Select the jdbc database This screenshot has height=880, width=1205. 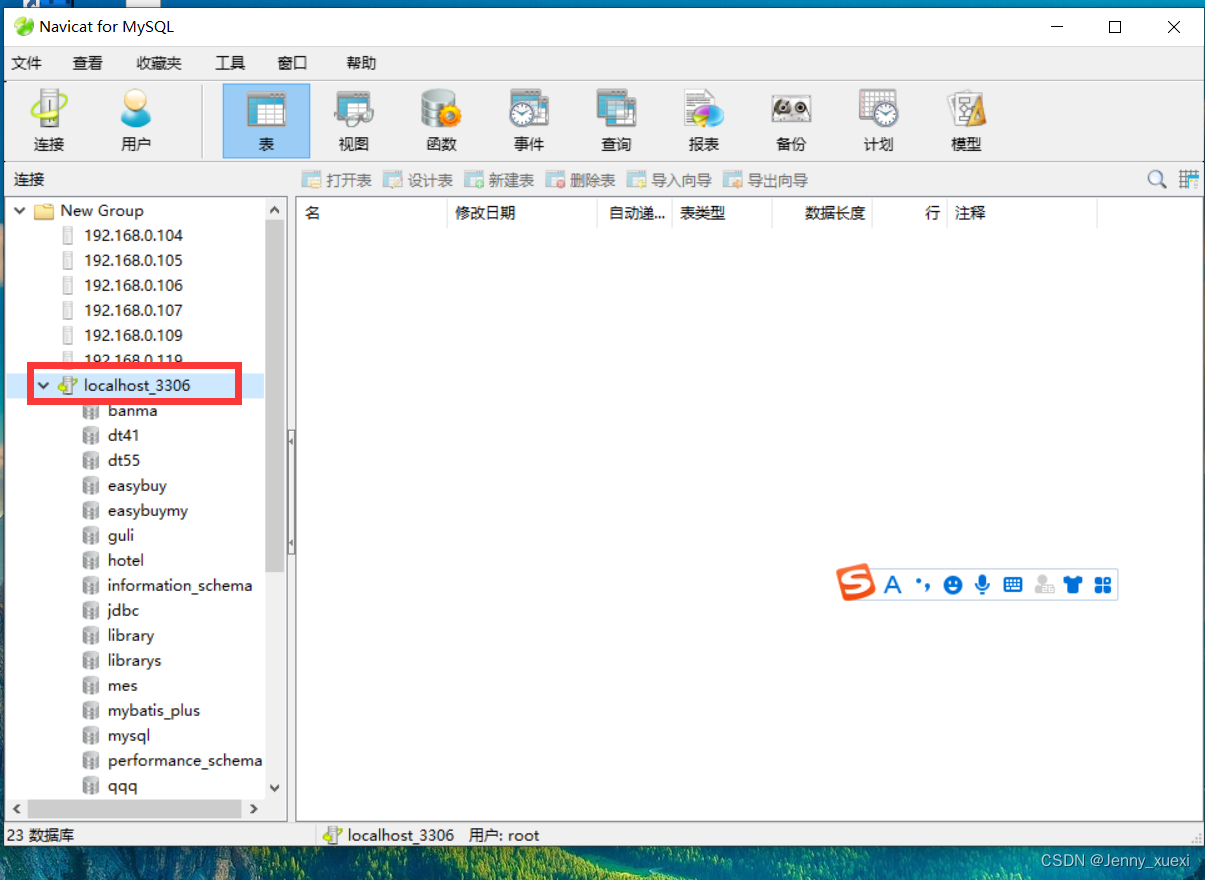123,610
